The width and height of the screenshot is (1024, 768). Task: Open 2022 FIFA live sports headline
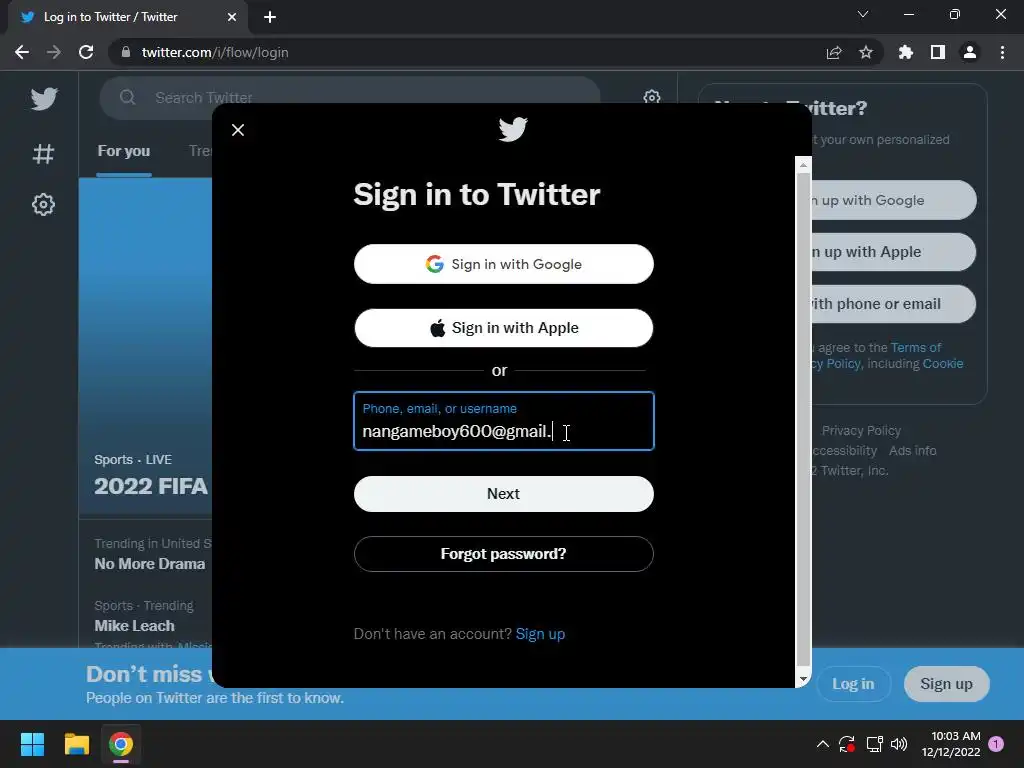151,486
